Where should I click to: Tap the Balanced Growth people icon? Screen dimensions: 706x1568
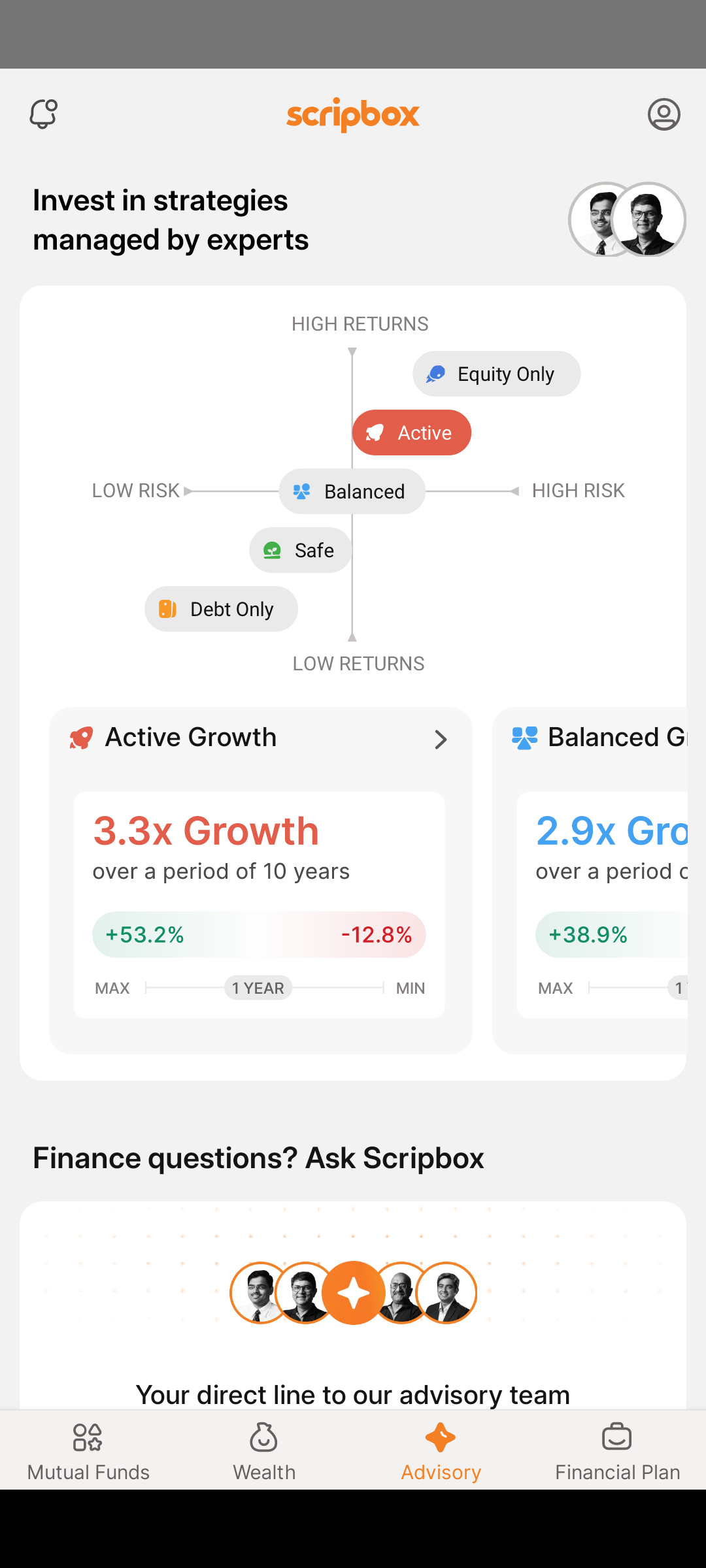pos(524,738)
